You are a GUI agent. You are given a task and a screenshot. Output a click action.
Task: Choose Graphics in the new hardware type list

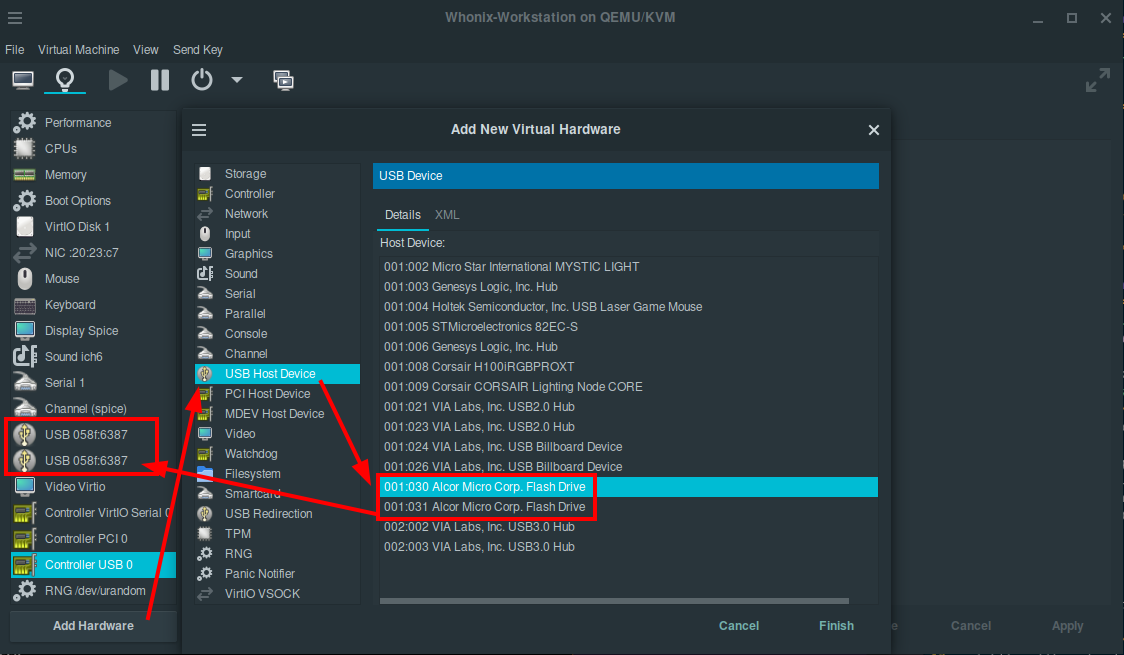[x=277, y=254]
